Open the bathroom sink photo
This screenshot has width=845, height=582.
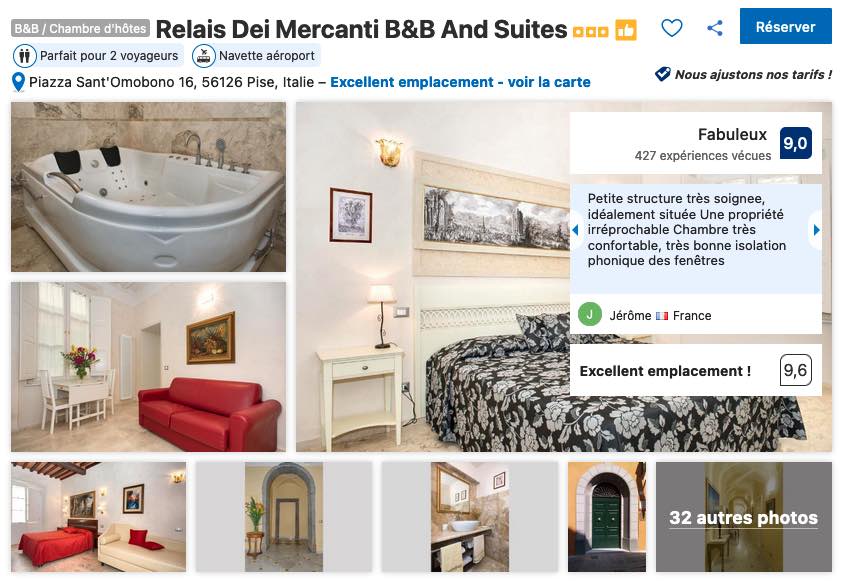click(x=469, y=517)
